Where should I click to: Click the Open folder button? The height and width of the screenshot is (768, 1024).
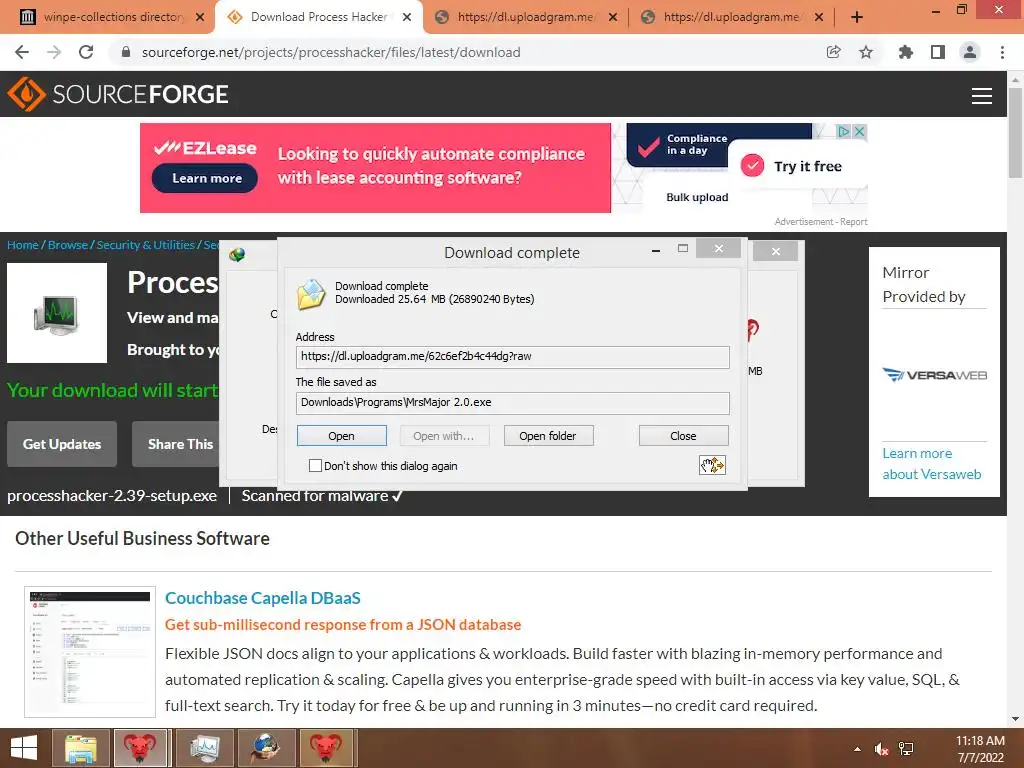pos(548,436)
